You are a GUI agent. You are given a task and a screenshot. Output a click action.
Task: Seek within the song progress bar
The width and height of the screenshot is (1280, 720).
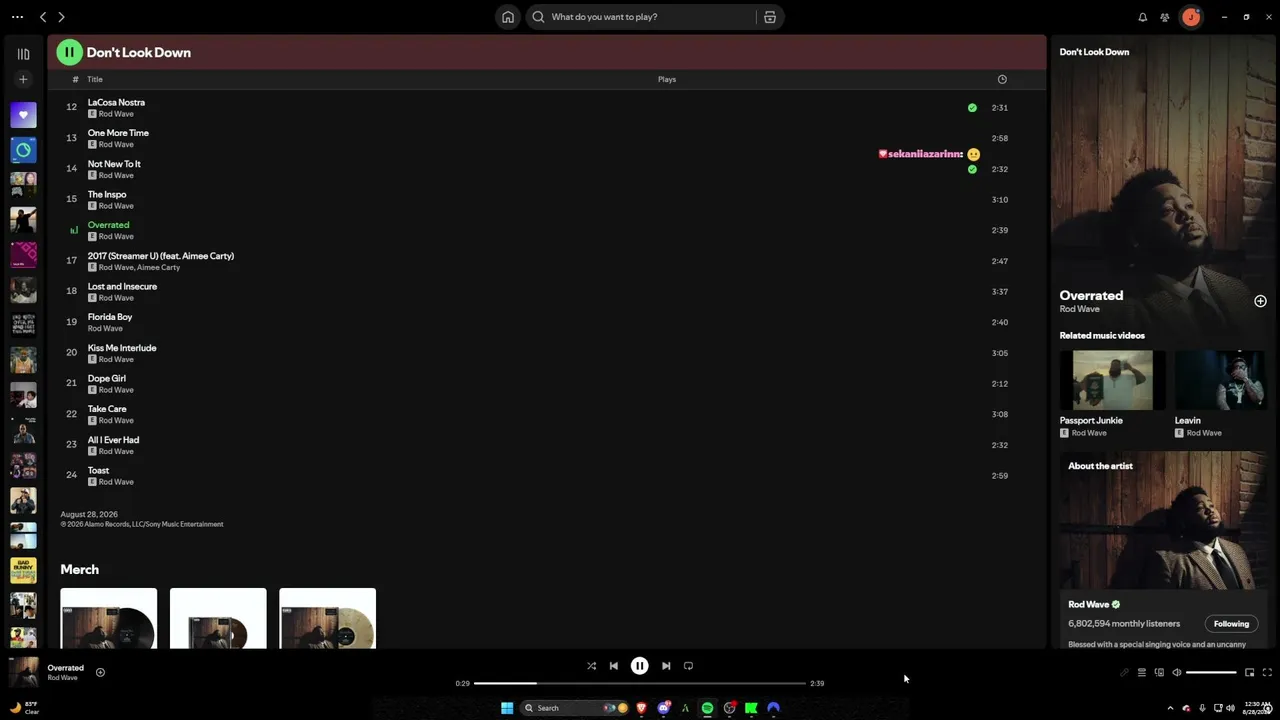pos(640,683)
